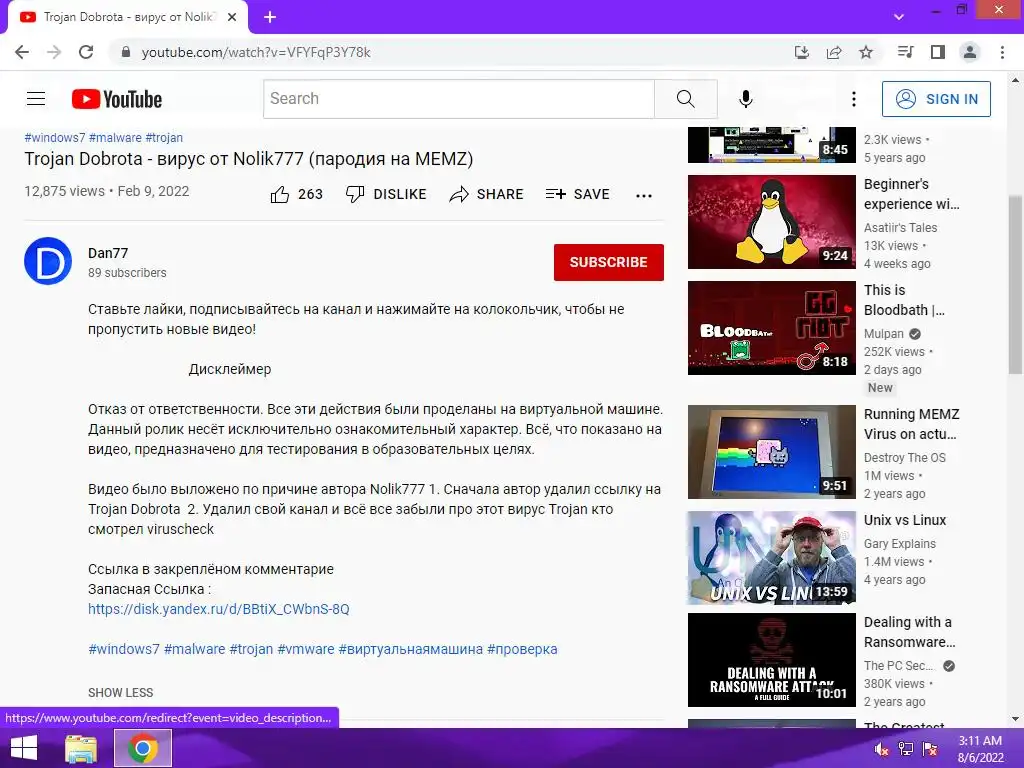Click #windows7 hashtag above title
This screenshot has height=768, width=1024.
click(55, 138)
